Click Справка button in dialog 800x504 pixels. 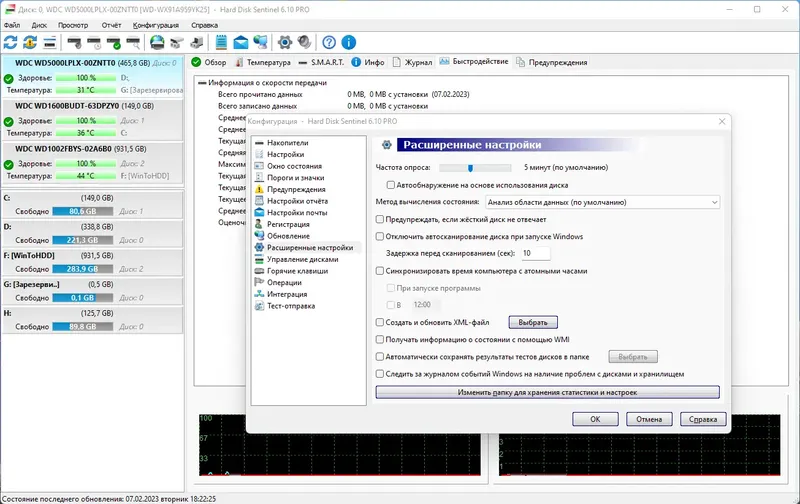click(703, 419)
